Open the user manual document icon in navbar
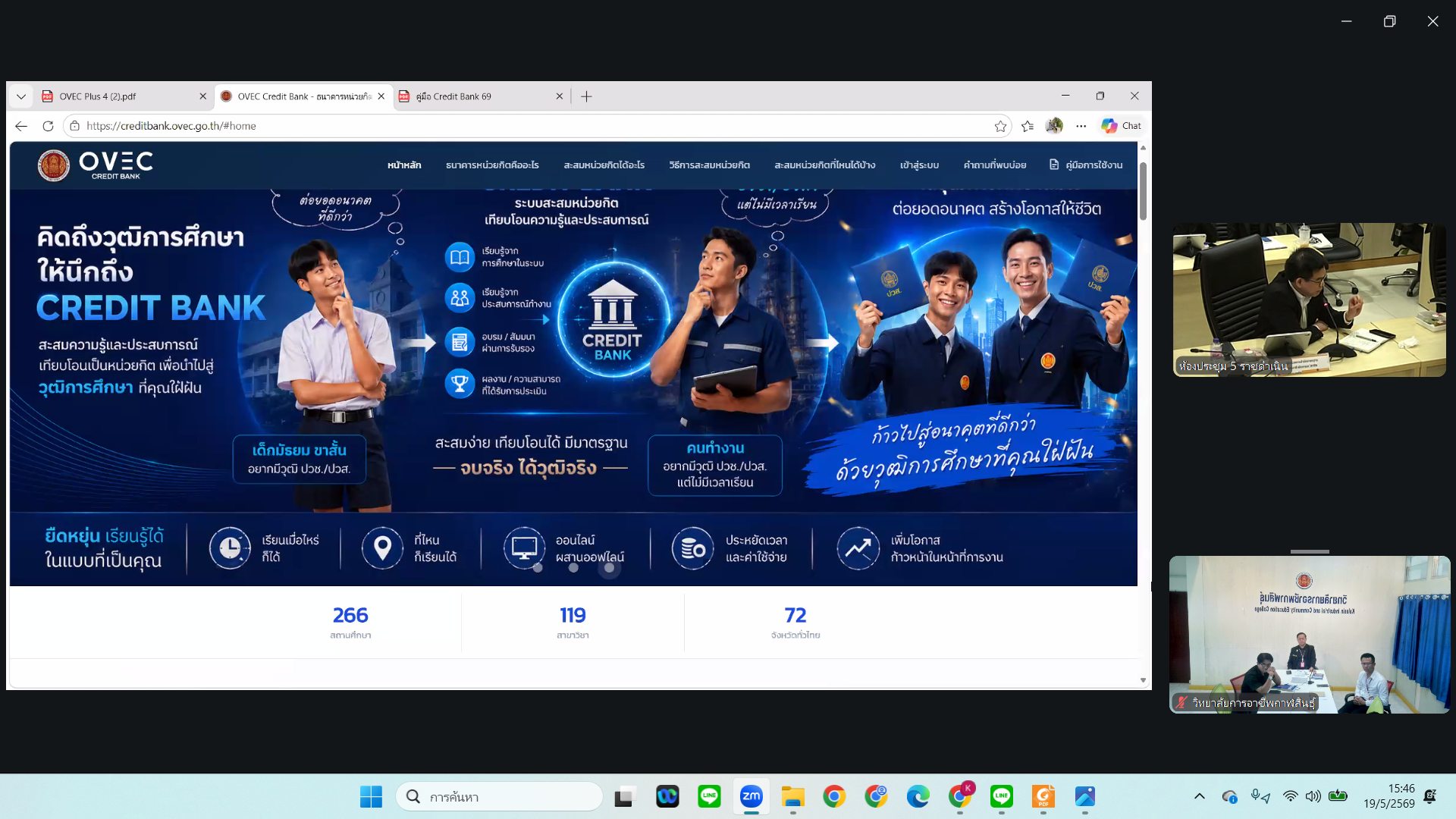 click(x=1054, y=165)
